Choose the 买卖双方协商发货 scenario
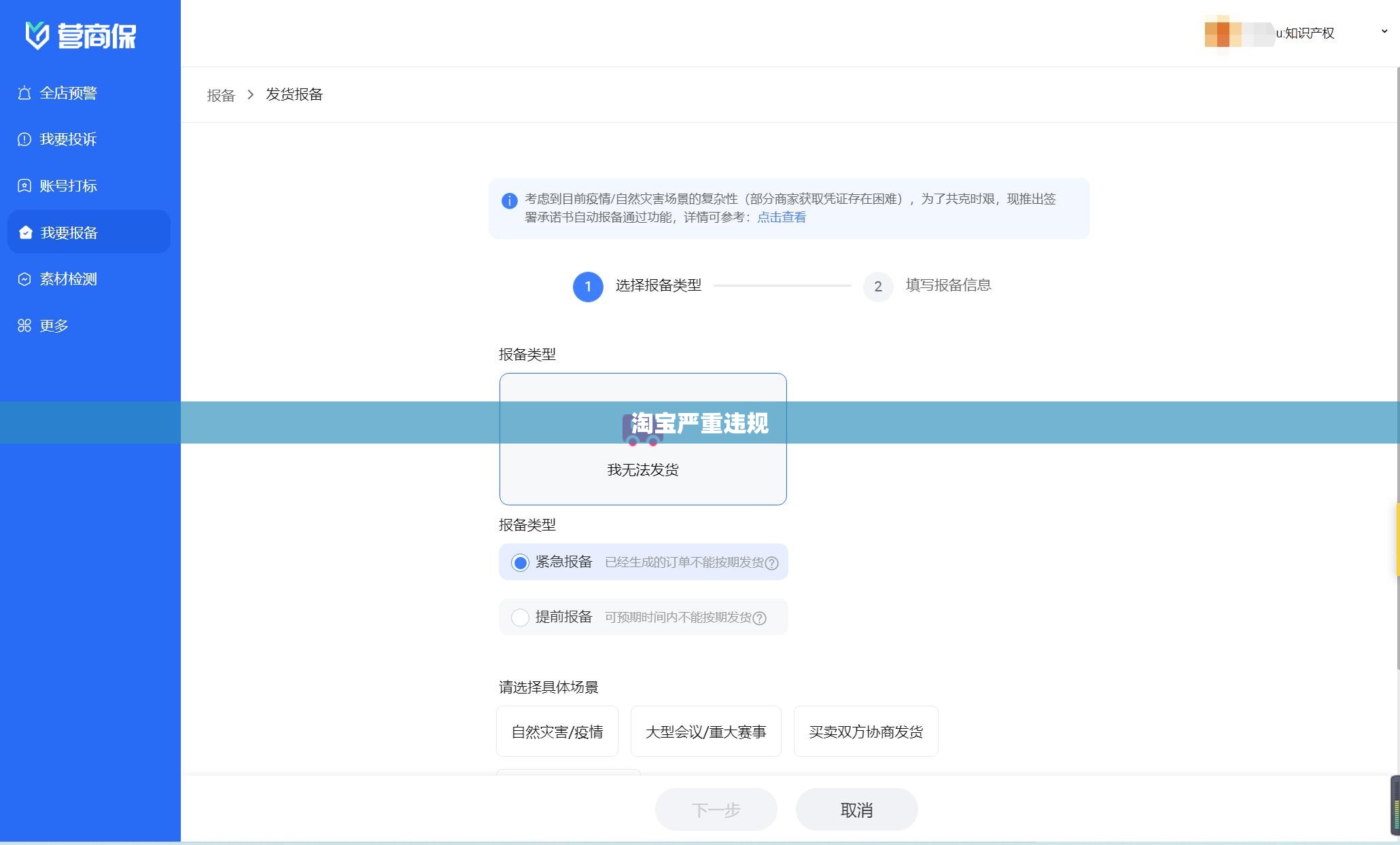Screen dimensions: 1400x845 866,732
